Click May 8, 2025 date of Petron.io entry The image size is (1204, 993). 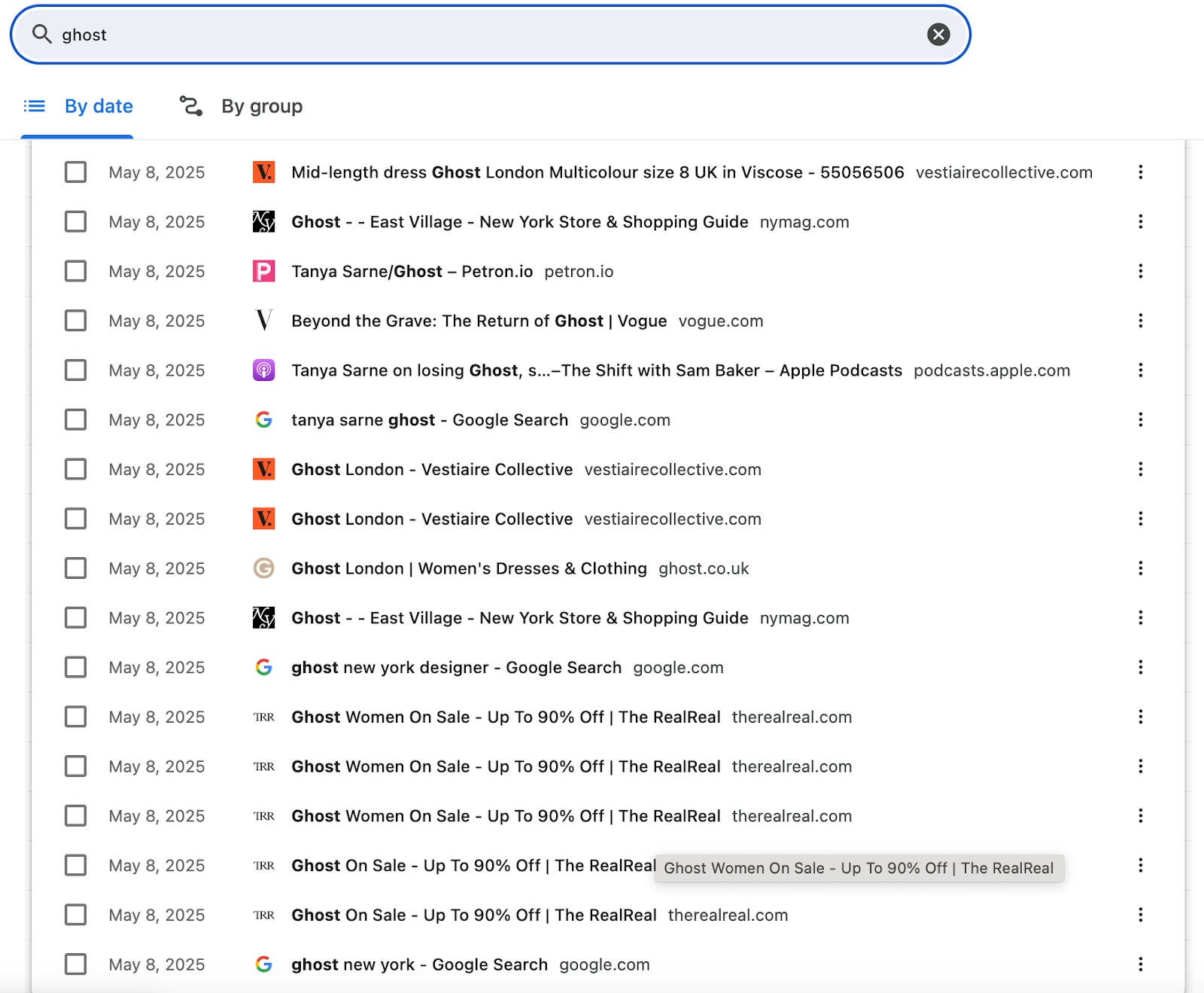157,271
